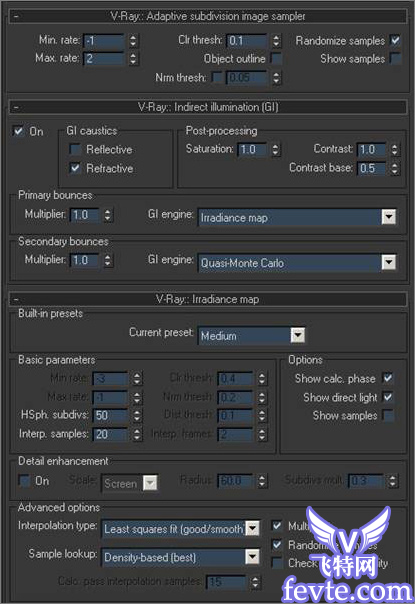Click the Secondary bounces Multiplier spinner

pyautogui.click(x=108, y=260)
